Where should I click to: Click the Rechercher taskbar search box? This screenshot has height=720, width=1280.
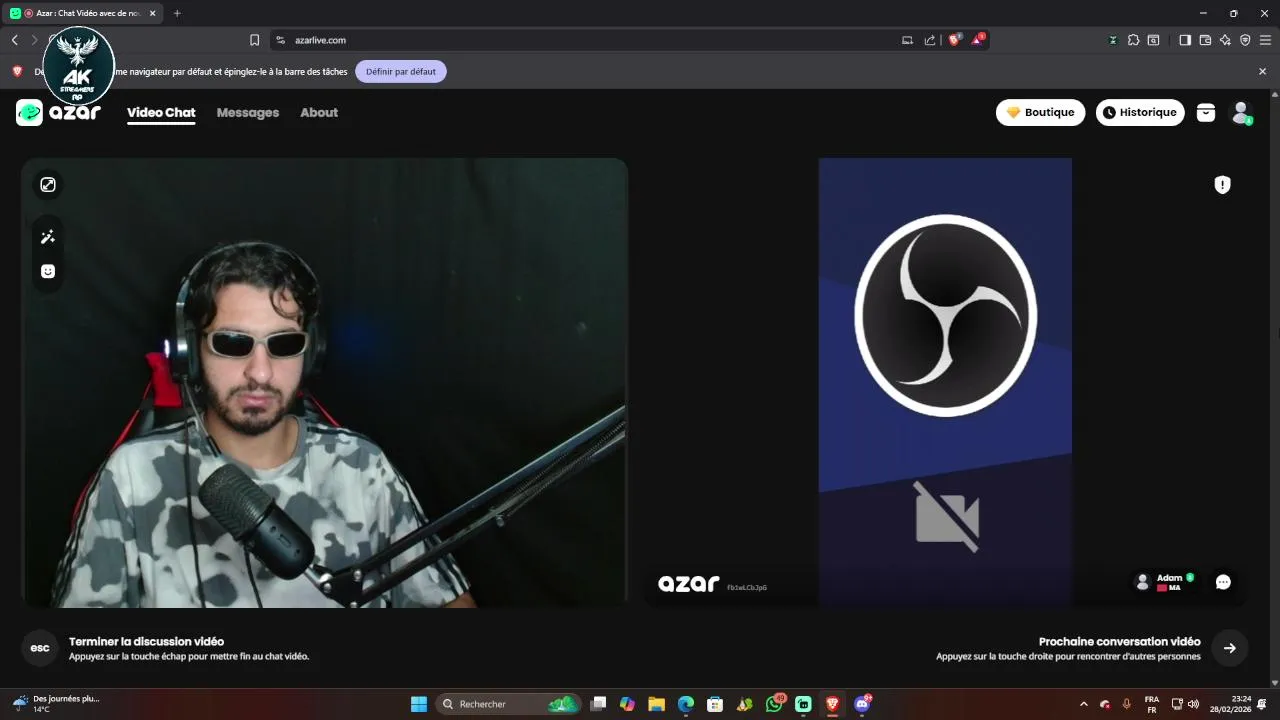click(x=509, y=704)
